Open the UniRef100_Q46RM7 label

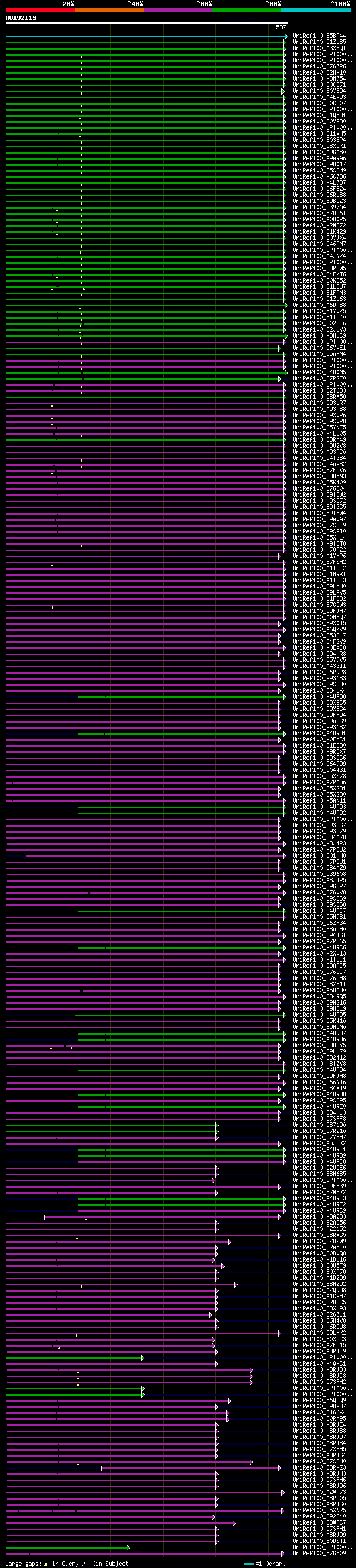click(x=319, y=244)
